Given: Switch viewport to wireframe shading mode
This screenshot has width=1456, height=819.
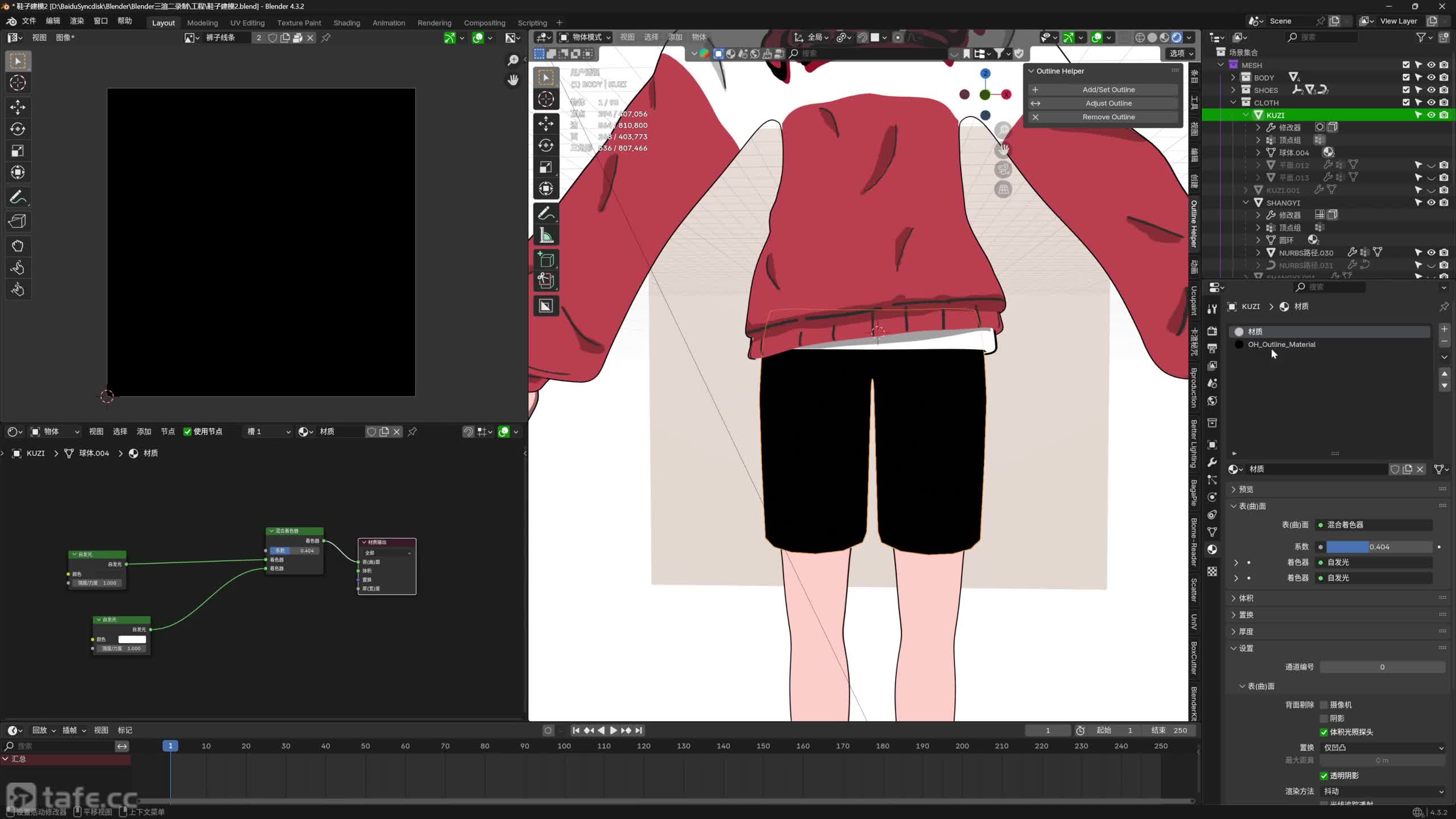Looking at the screenshot, I should (x=1140, y=38).
